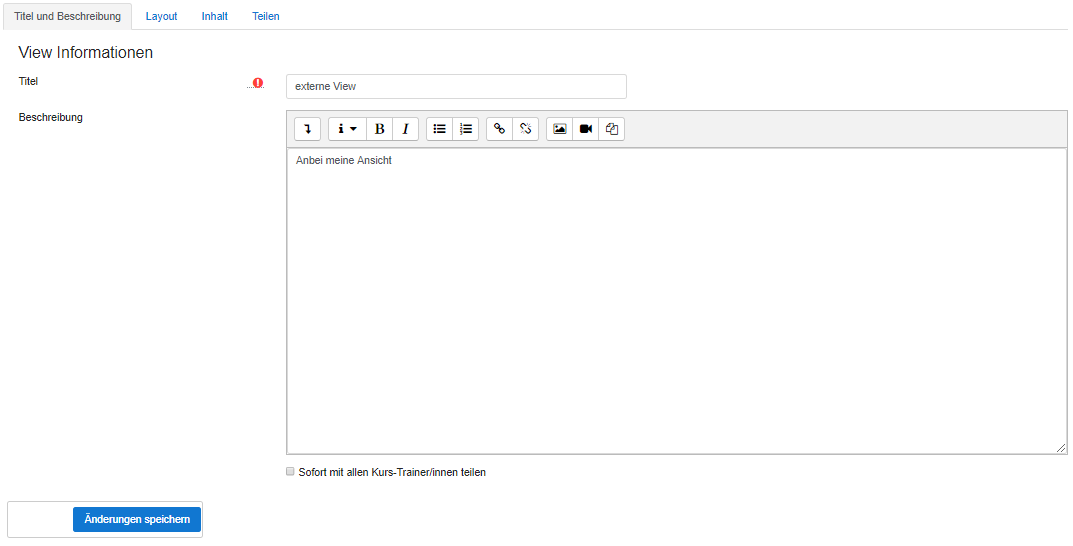Screen dimensions: 1073x546
Task: Insert media with the video icon
Action: 586,129
